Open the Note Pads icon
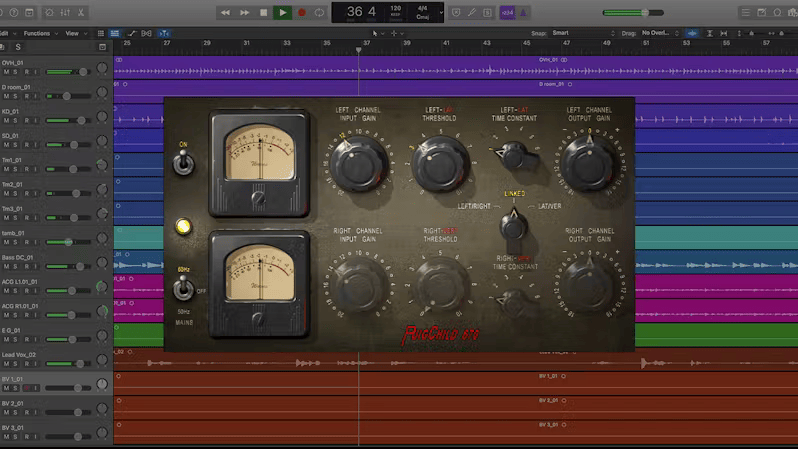 pyautogui.click(x=761, y=13)
